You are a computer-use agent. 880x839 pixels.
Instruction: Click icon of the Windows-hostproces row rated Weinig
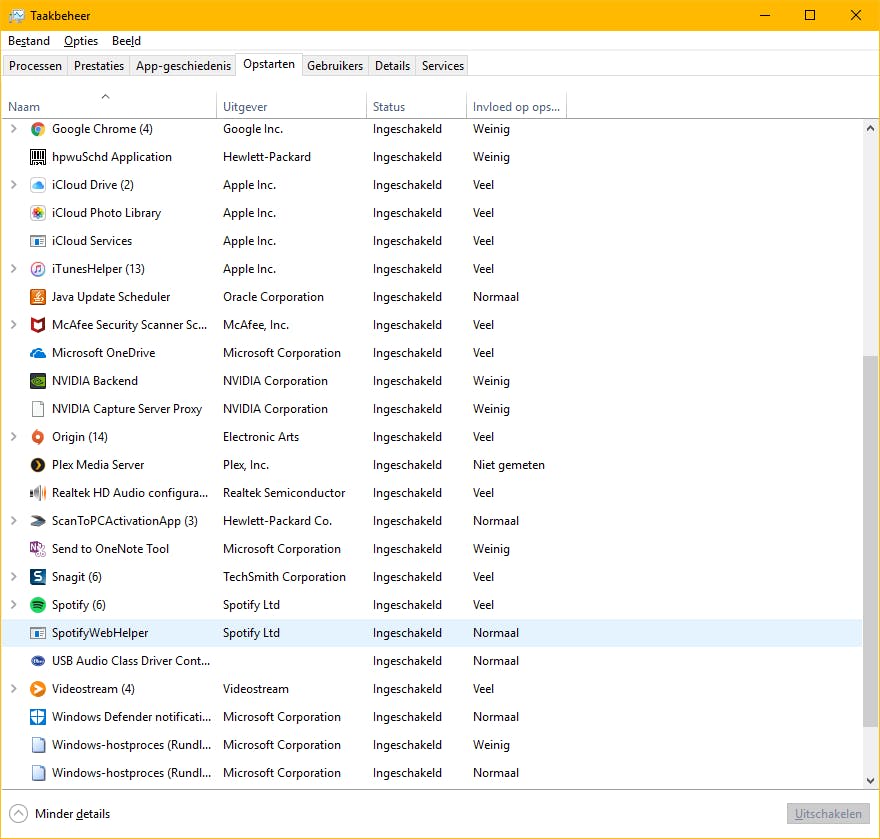pos(38,745)
